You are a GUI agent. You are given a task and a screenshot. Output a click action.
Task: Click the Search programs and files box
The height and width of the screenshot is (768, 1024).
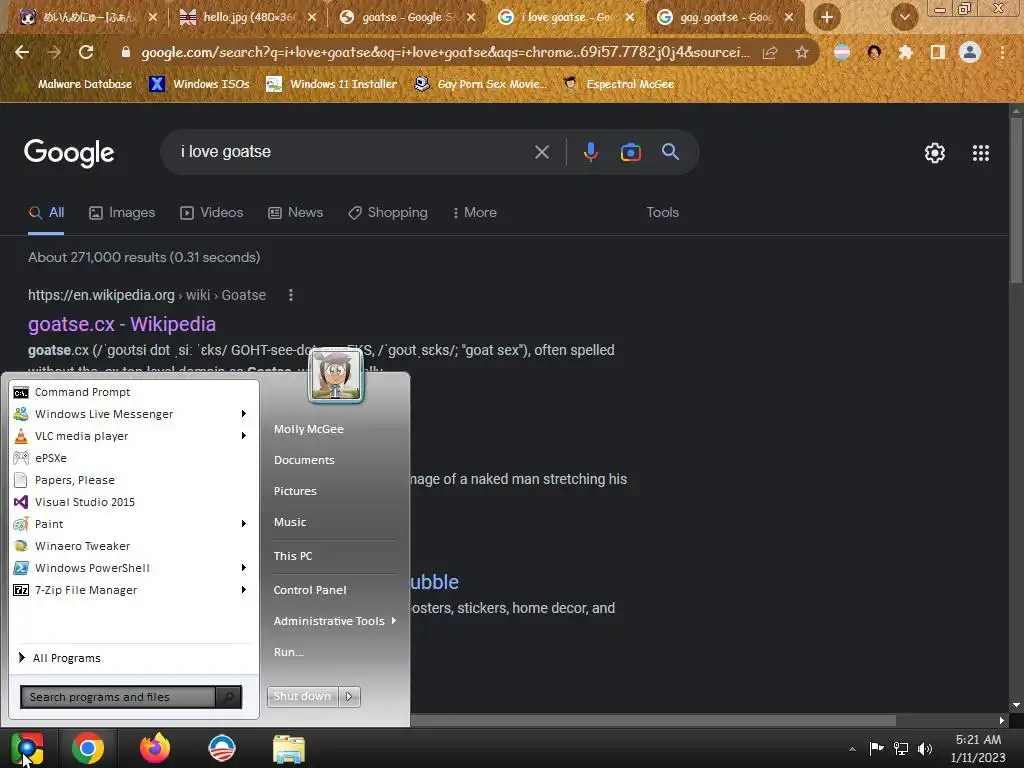[118, 697]
